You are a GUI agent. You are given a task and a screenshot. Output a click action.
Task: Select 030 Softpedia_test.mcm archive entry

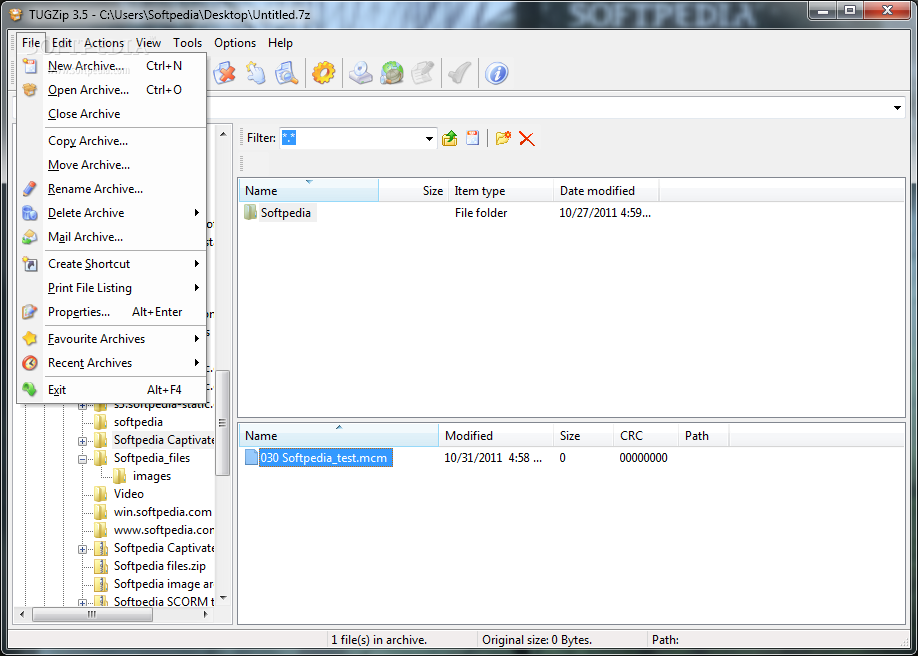(326, 457)
